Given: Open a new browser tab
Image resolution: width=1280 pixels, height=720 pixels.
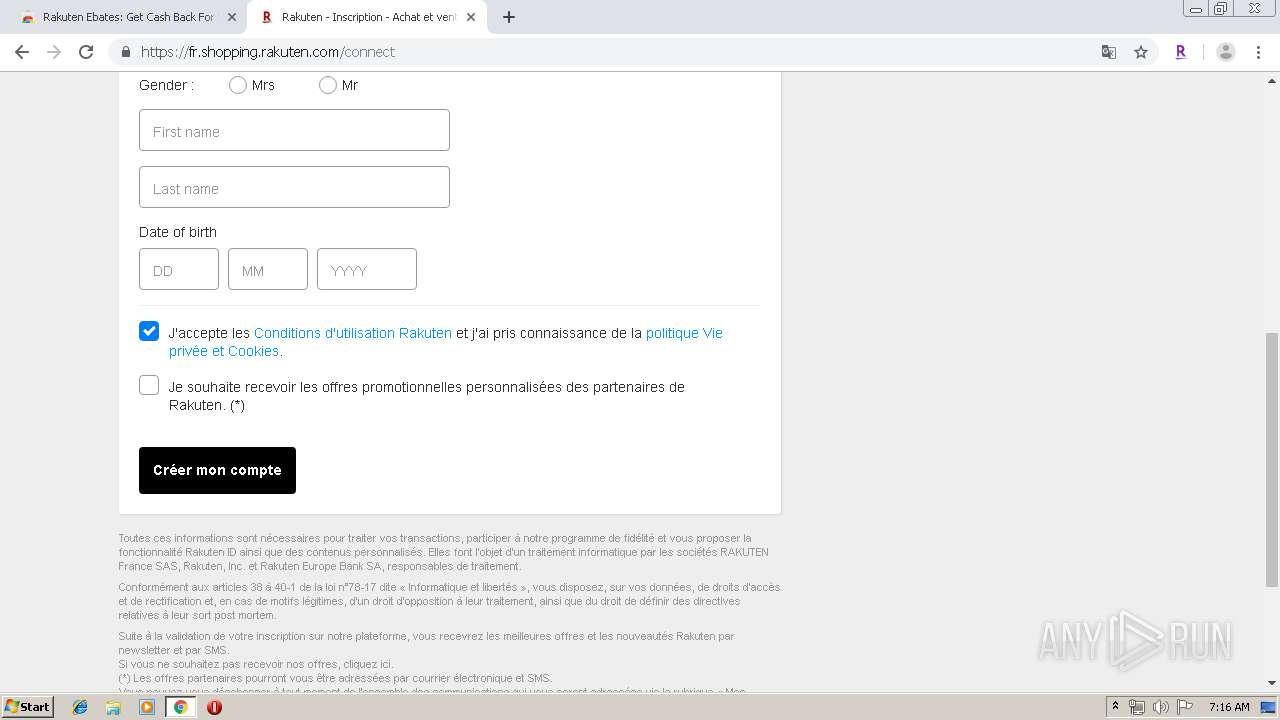Looking at the screenshot, I should (x=508, y=17).
